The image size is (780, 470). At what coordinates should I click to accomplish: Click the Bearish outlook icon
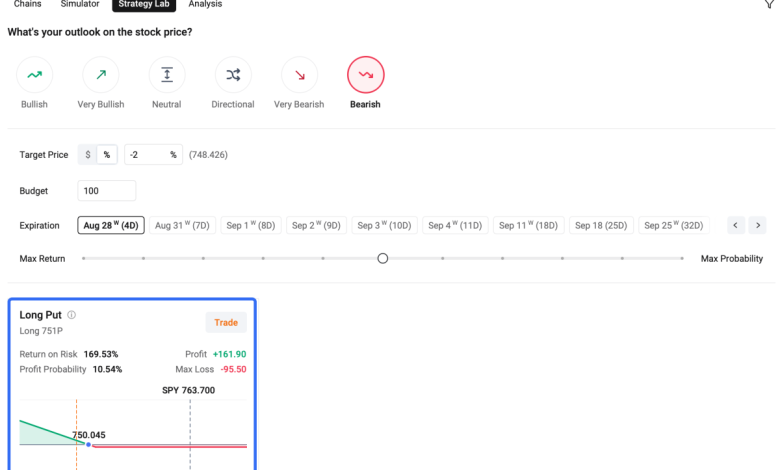(x=366, y=75)
